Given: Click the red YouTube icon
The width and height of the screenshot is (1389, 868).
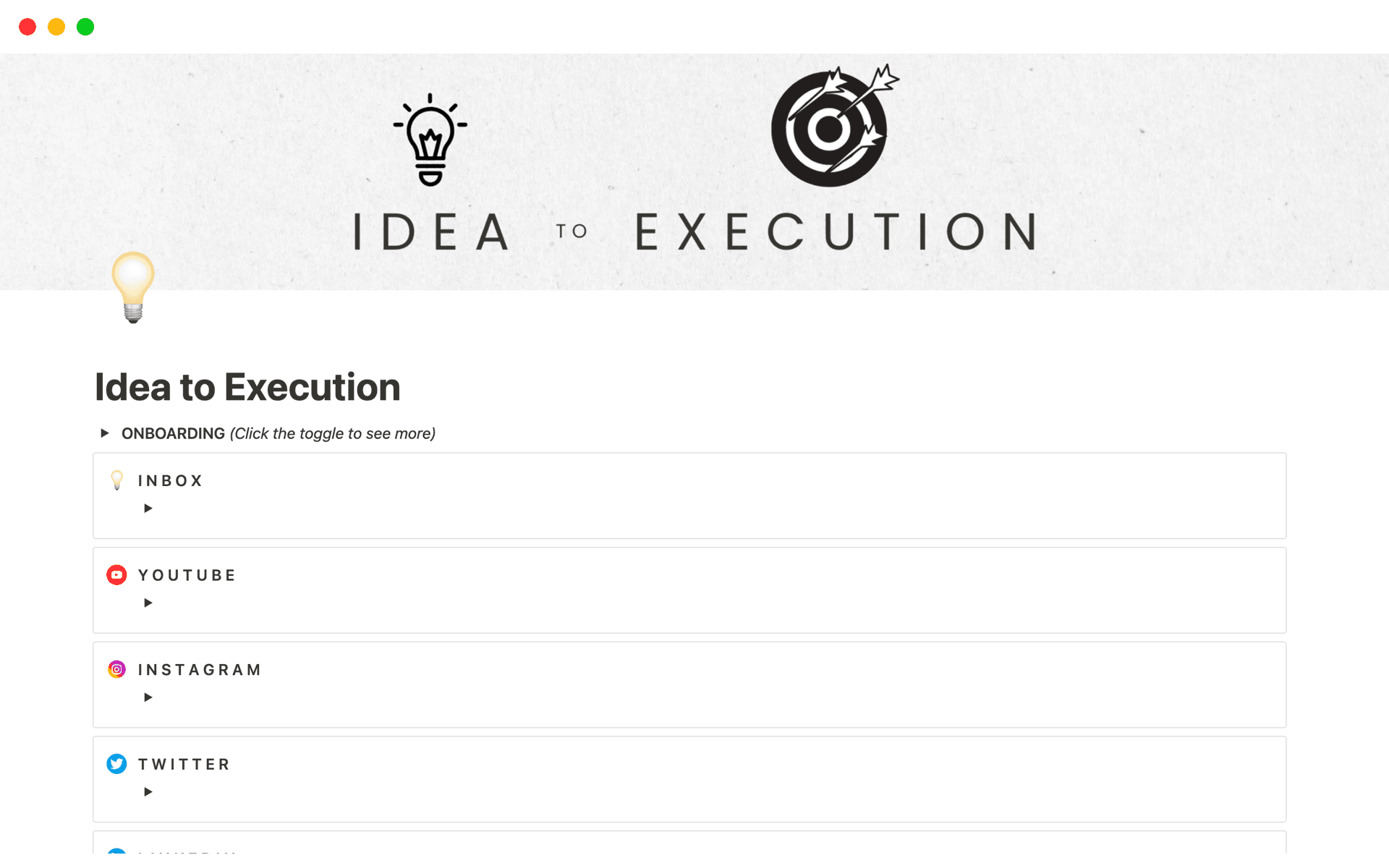Looking at the screenshot, I should (116, 575).
